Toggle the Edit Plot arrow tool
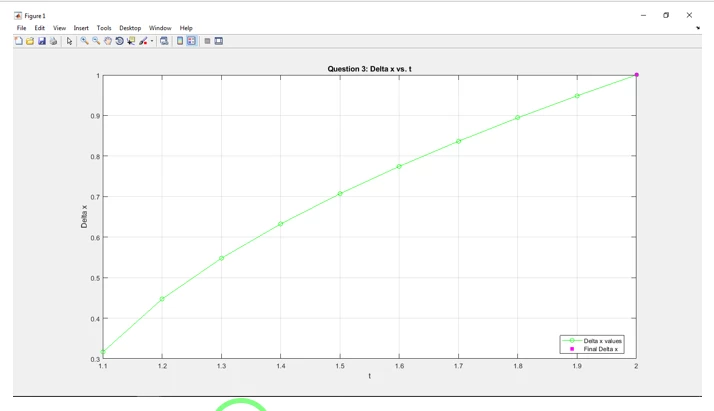 click(69, 41)
